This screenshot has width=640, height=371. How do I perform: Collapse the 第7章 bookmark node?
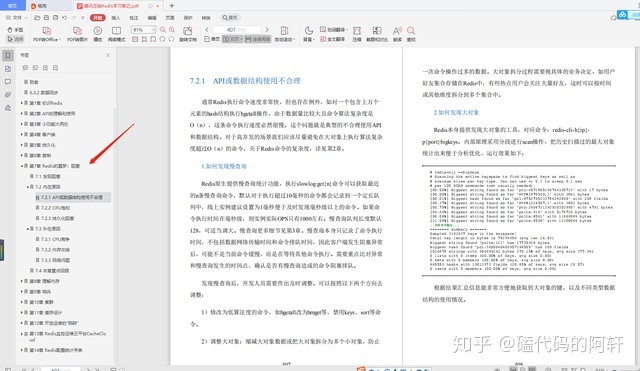22,166
